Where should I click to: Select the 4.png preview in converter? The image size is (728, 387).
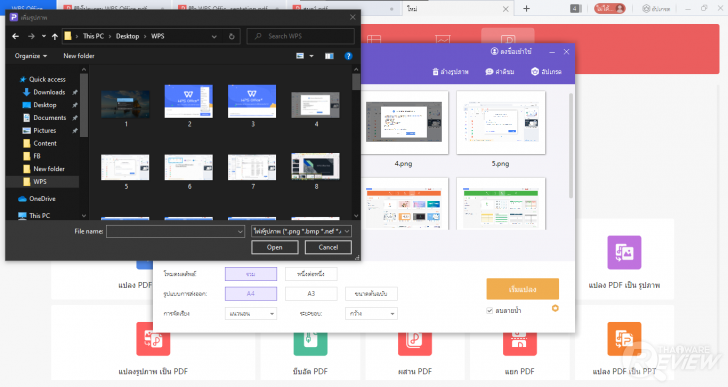click(404, 123)
